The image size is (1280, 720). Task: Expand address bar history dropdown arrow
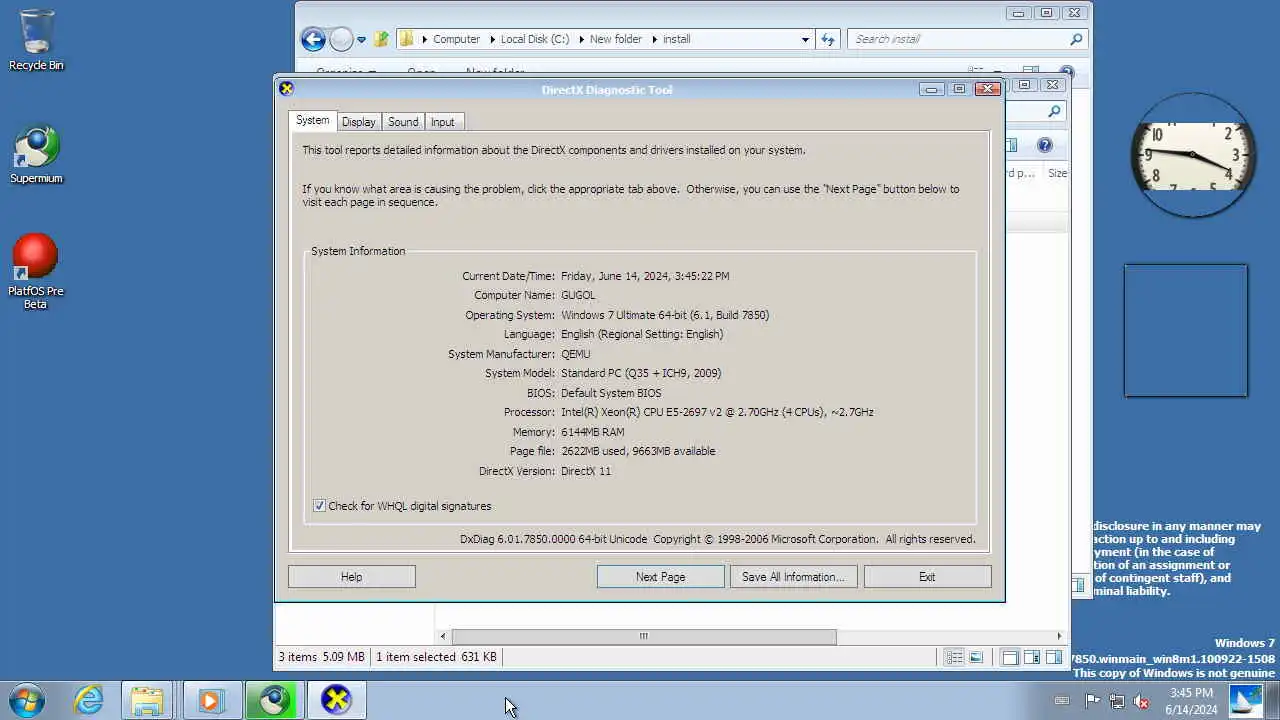click(x=805, y=39)
